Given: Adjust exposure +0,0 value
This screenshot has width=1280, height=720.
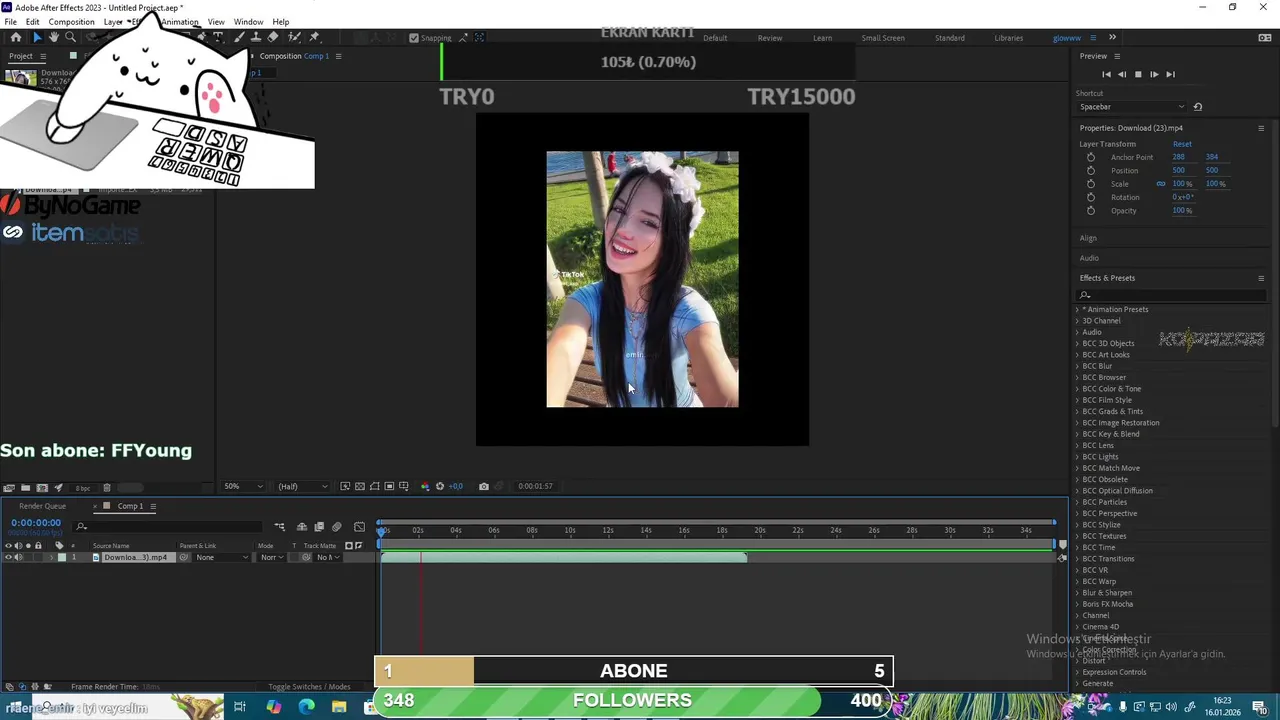Looking at the screenshot, I should 456,486.
